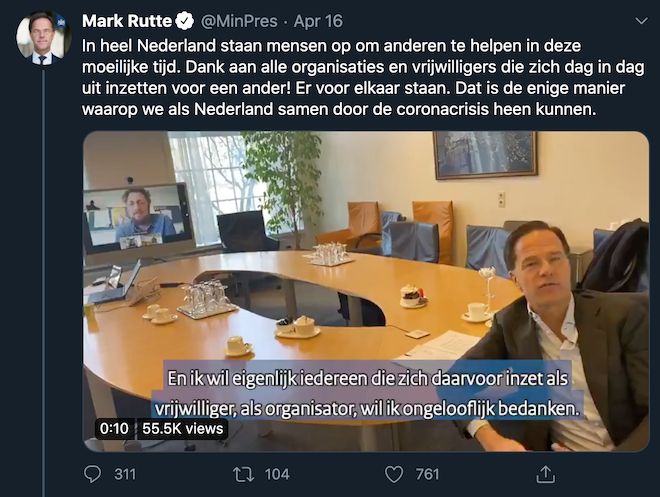The width and height of the screenshot is (660, 497).
Task: Click the thread connector line below avatar
Action: pyautogui.click(x=43, y=283)
